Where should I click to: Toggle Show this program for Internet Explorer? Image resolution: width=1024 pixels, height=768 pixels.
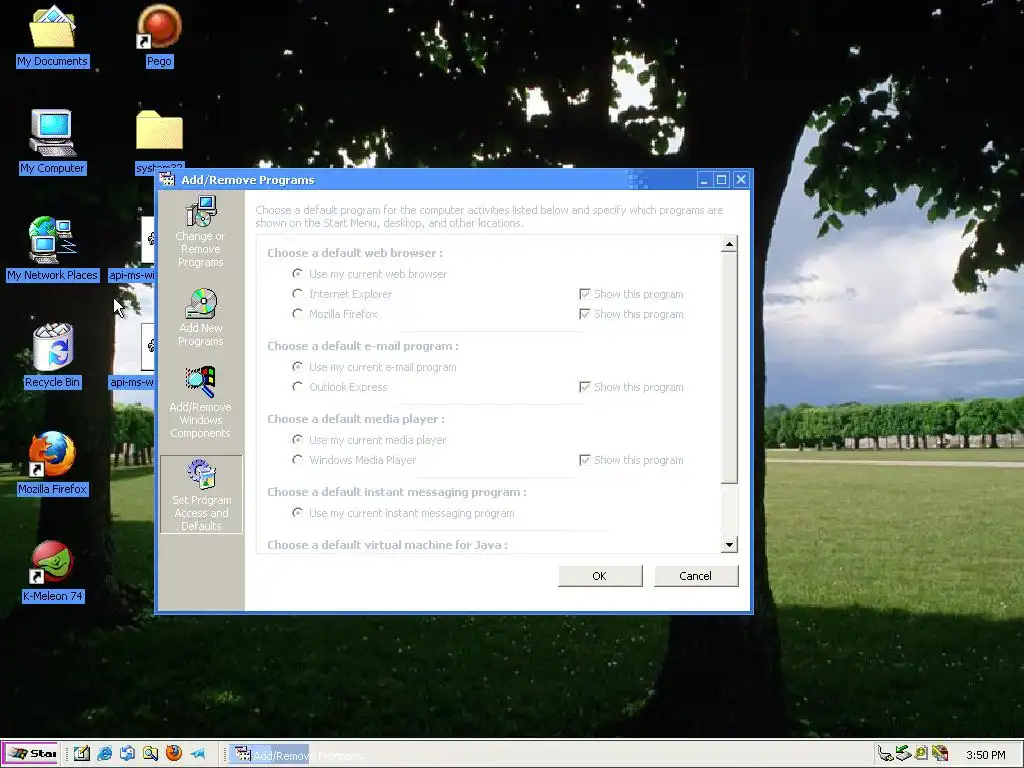[632, 294]
